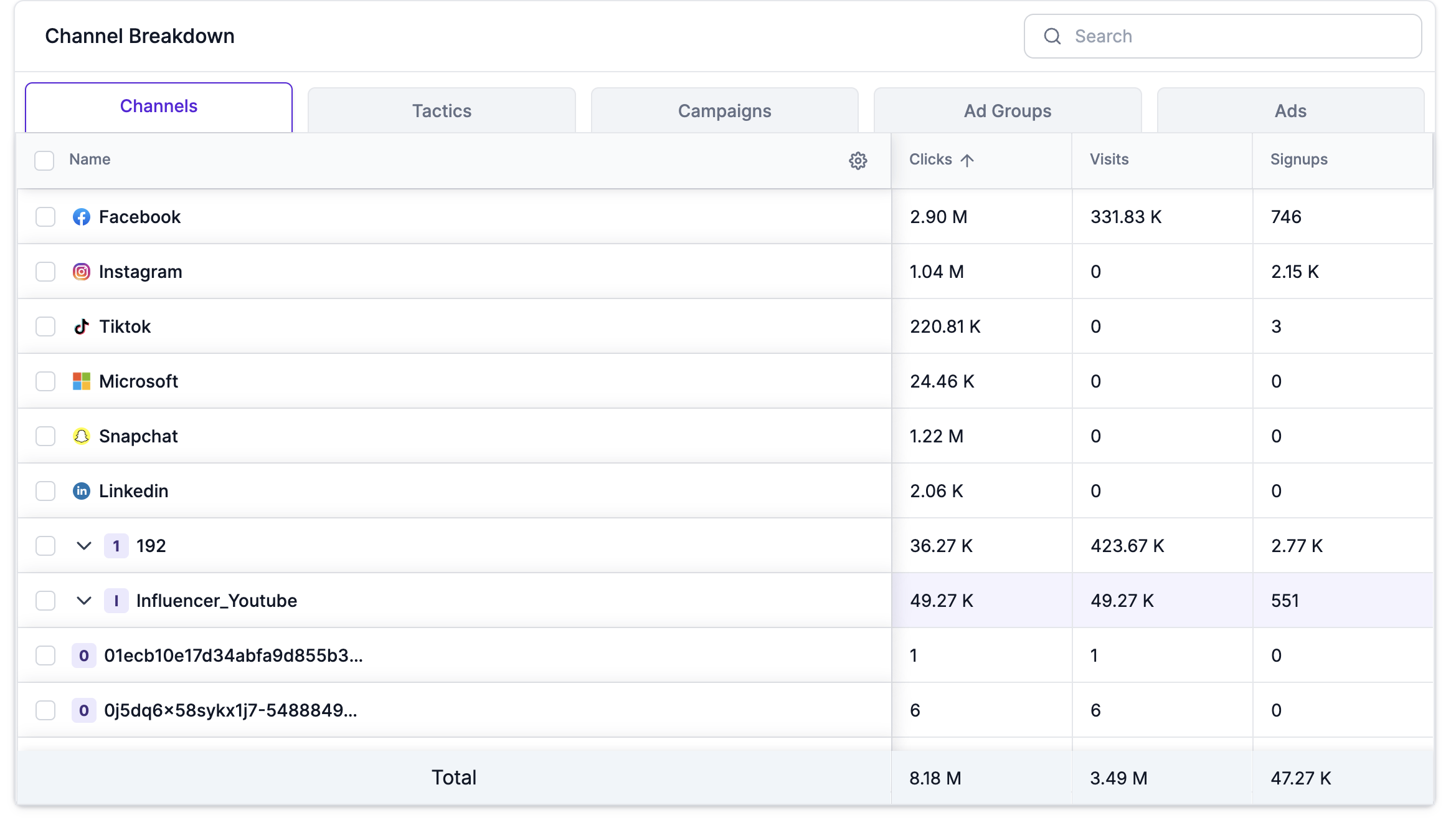The width and height of the screenshot is (1456, 820).
Task: Toggle the select-all checkbox in Name header
Action: (x=44, y=161)
